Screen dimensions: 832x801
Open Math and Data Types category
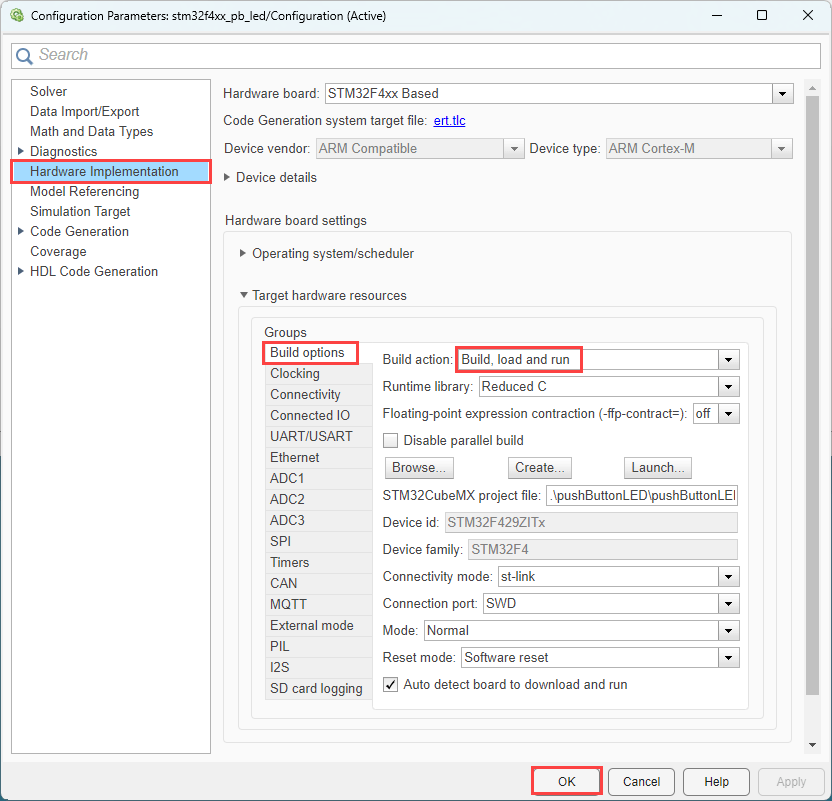[91, 131]
